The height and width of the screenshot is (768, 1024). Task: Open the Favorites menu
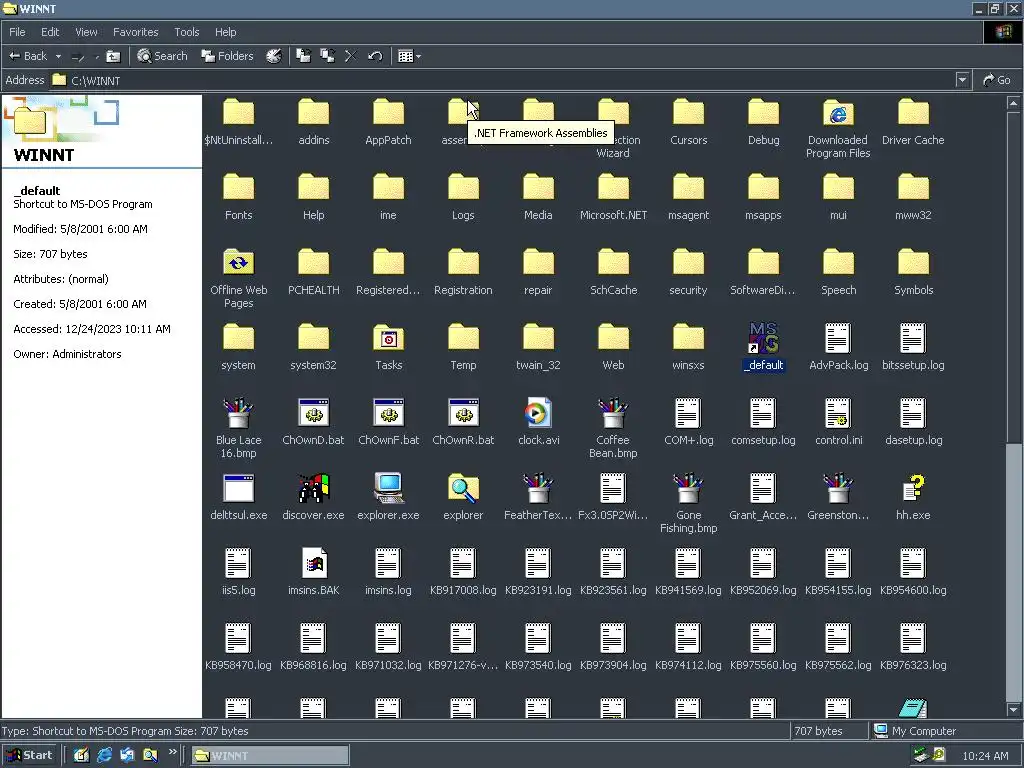[x=135, y=32]
